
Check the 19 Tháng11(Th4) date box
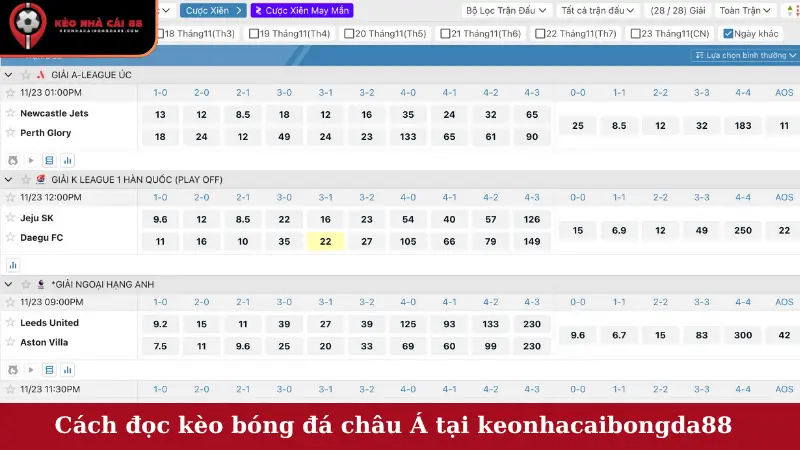click(x=254, y=34)
